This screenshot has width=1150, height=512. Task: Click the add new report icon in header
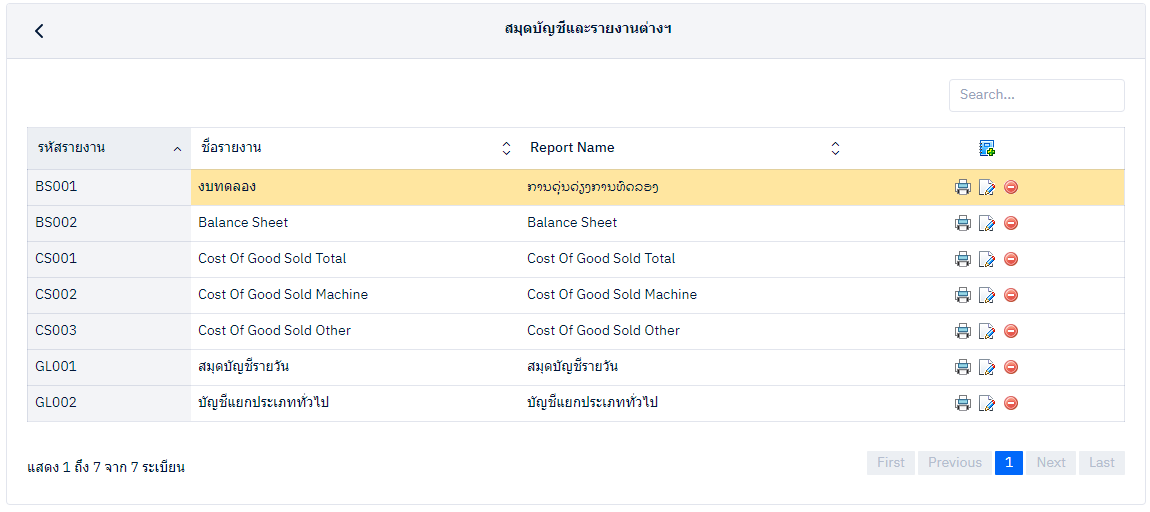987,148
